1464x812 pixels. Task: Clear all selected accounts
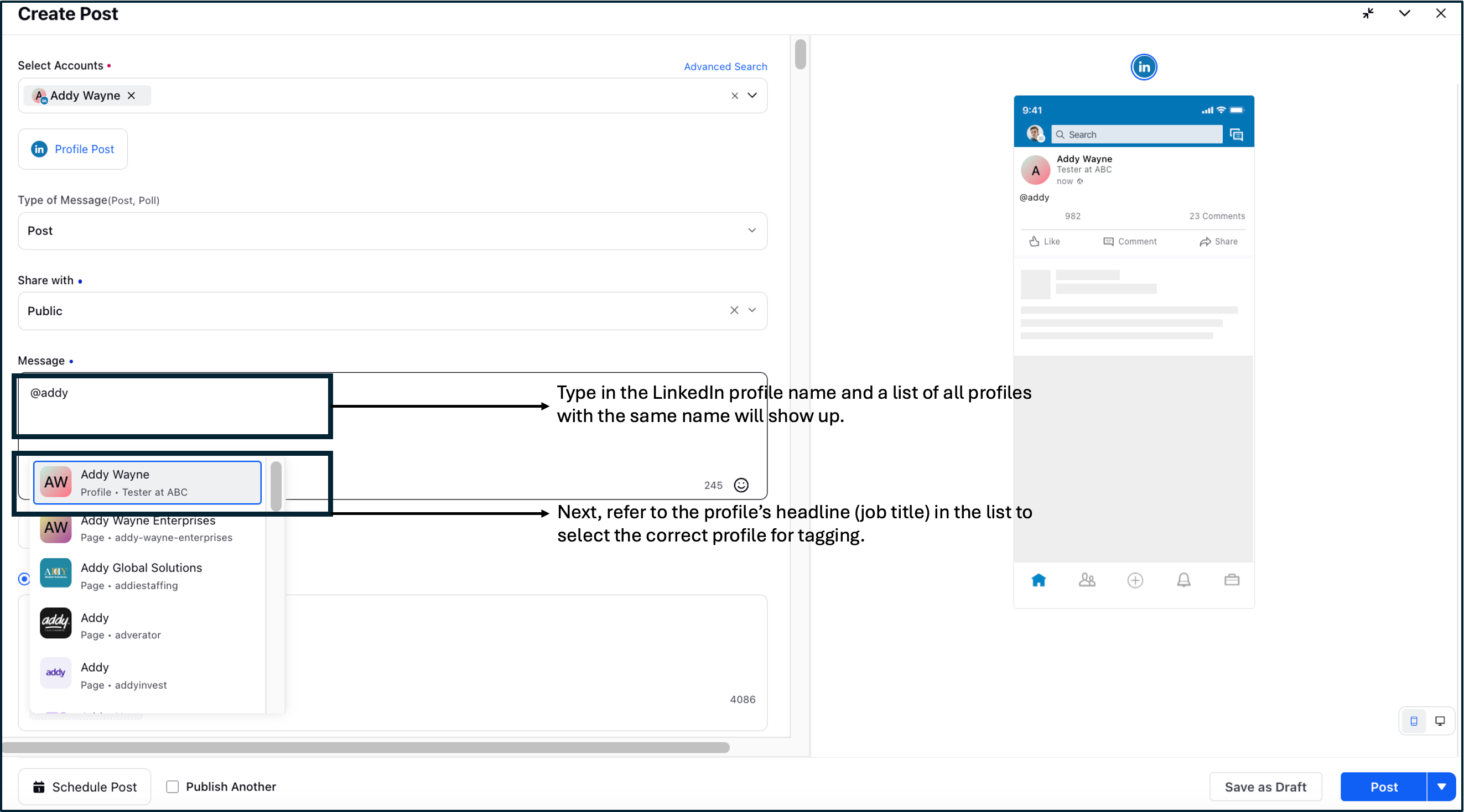[x=734, y=96]
